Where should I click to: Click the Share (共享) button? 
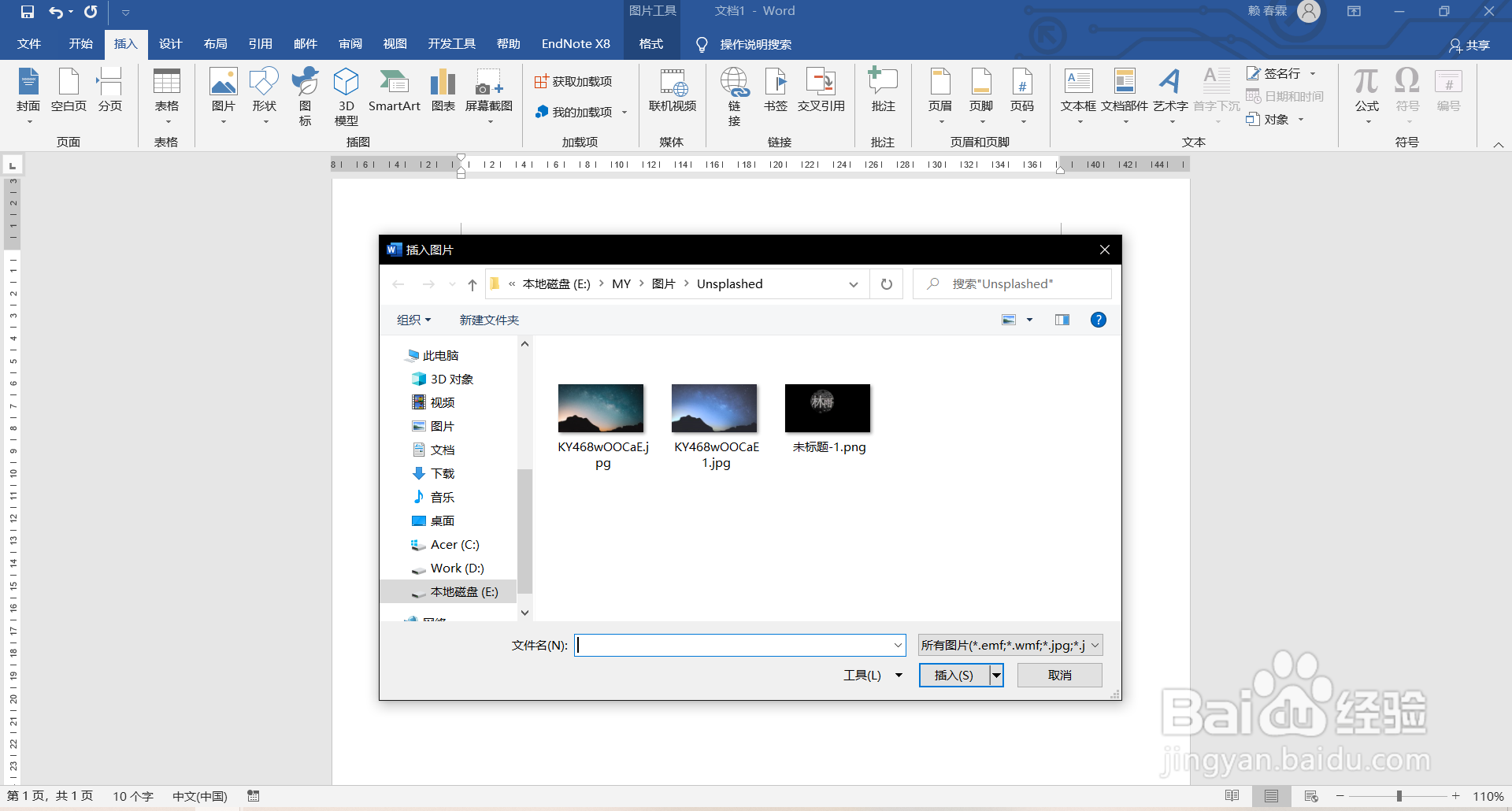(1469, 45)
